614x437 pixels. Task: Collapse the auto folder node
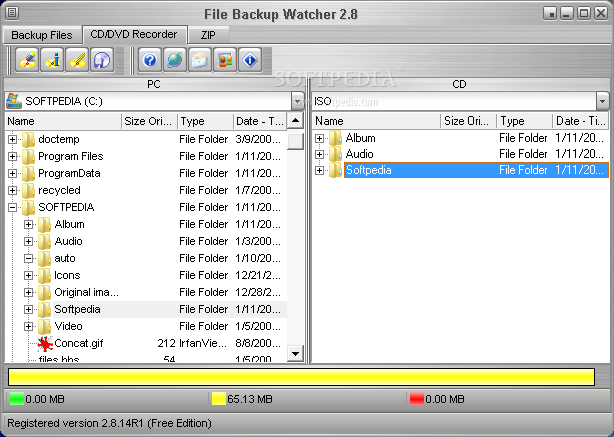click(28, 258)
